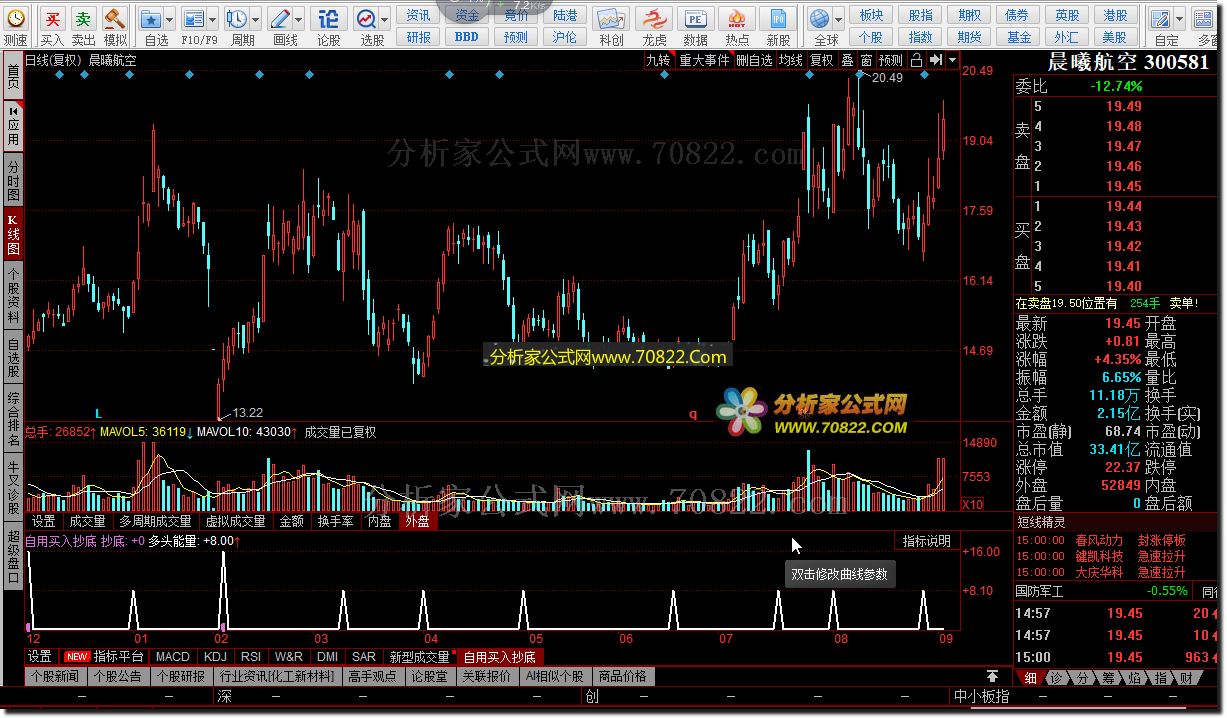Open the 全球 global markets globe icon
Viewport: 1227px width, 718px height.
pyautogui.click(x=820, y=19)
